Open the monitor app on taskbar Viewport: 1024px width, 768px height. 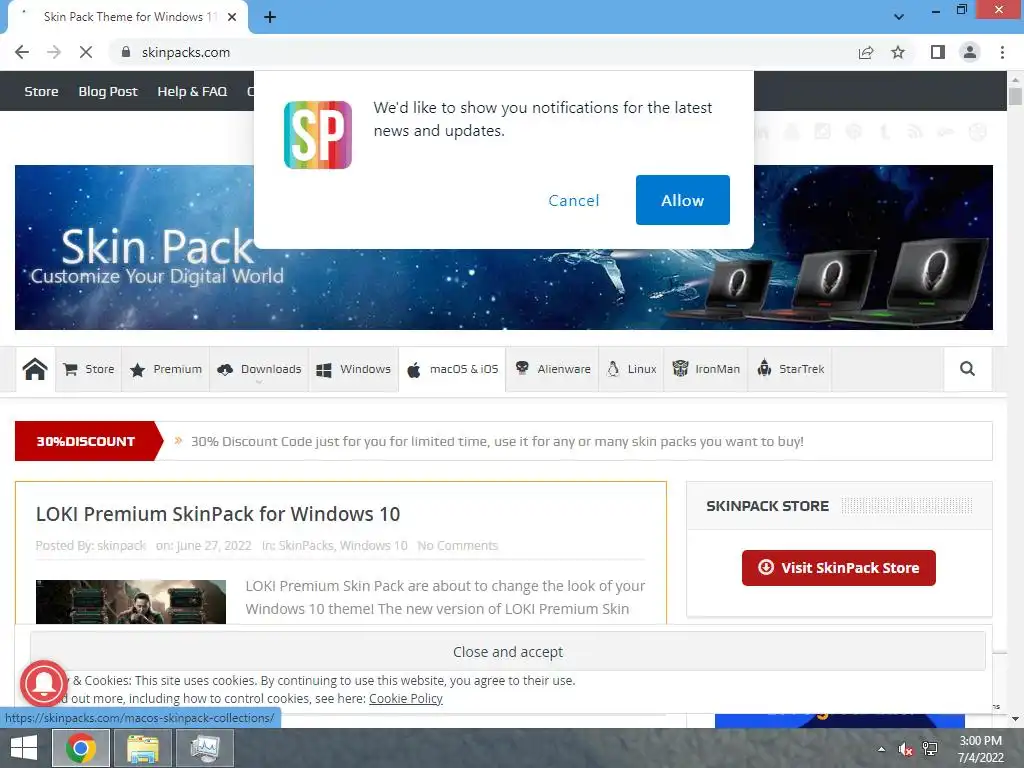click(x=205, y=748)
